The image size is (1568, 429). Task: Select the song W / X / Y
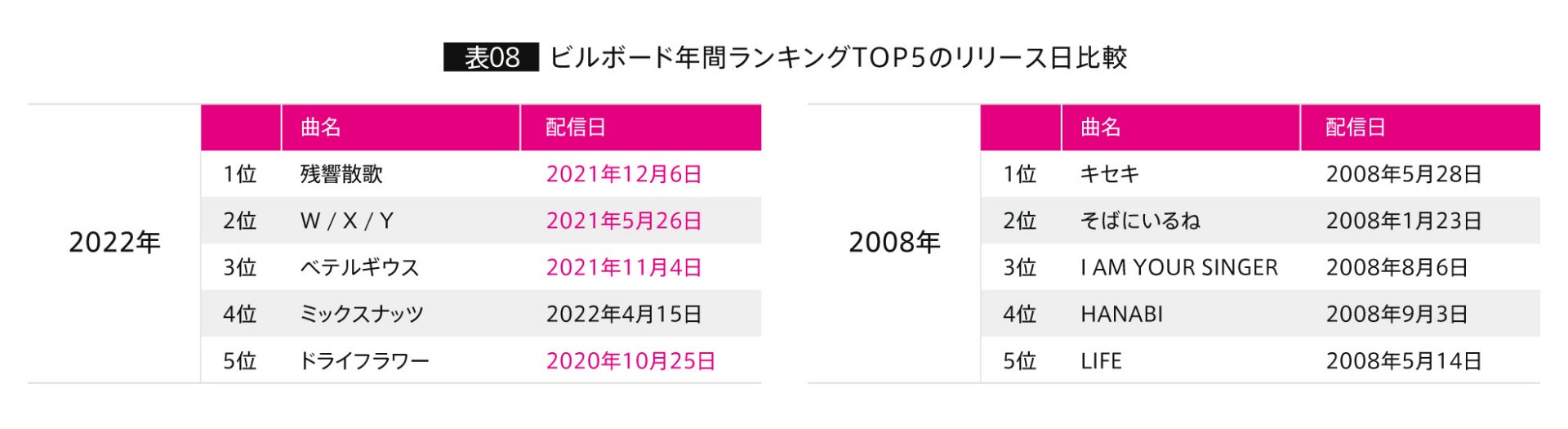347,221
